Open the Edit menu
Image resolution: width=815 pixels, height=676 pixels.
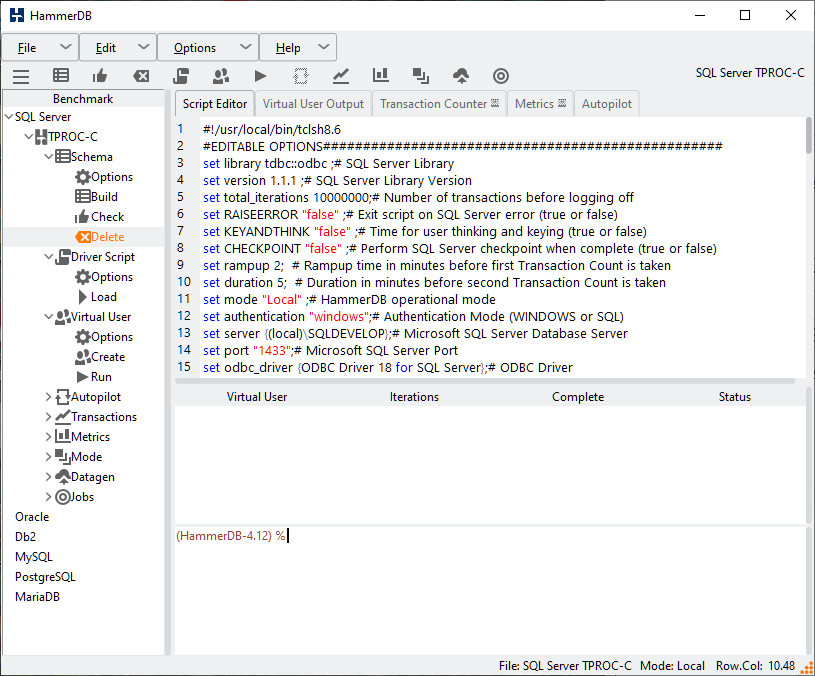[x=118, y=48]
